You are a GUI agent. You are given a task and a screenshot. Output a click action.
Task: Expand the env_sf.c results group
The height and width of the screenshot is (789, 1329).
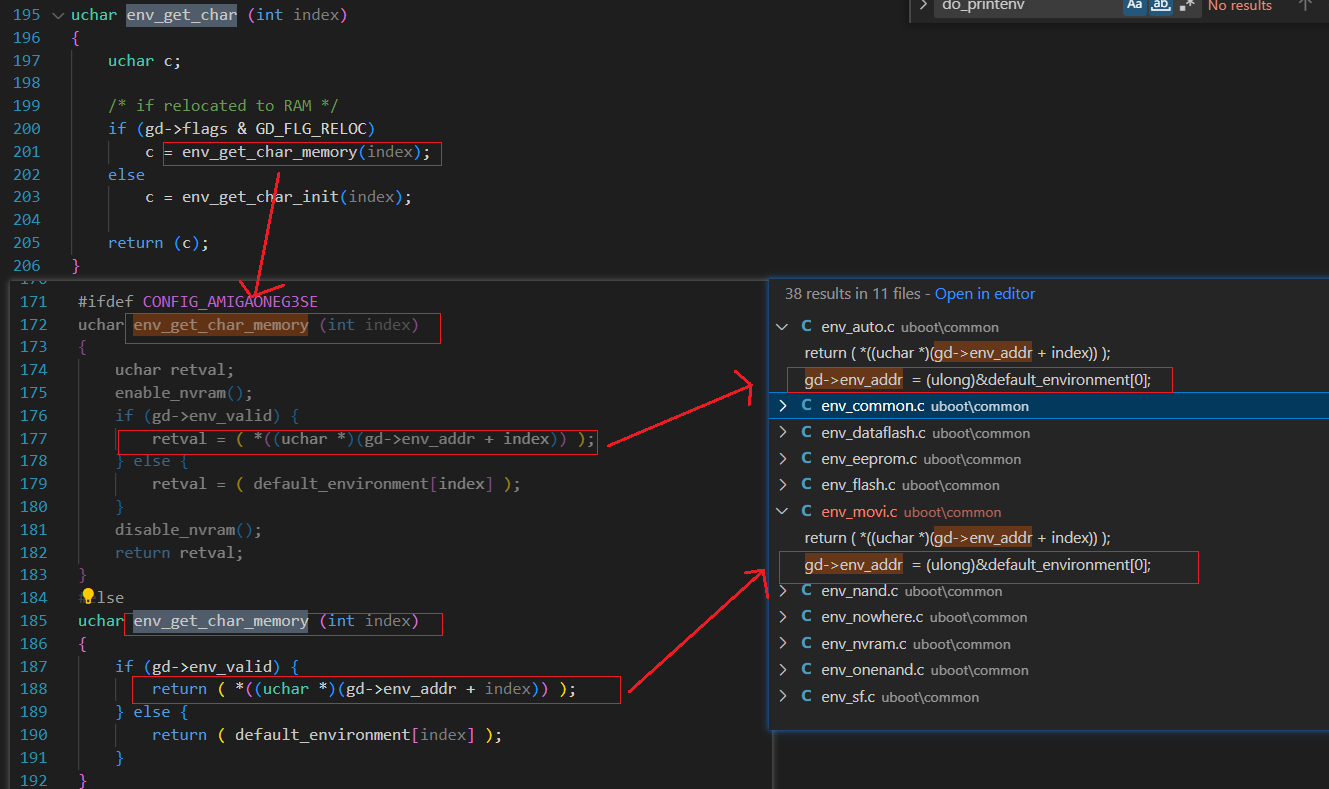[782, 697]
